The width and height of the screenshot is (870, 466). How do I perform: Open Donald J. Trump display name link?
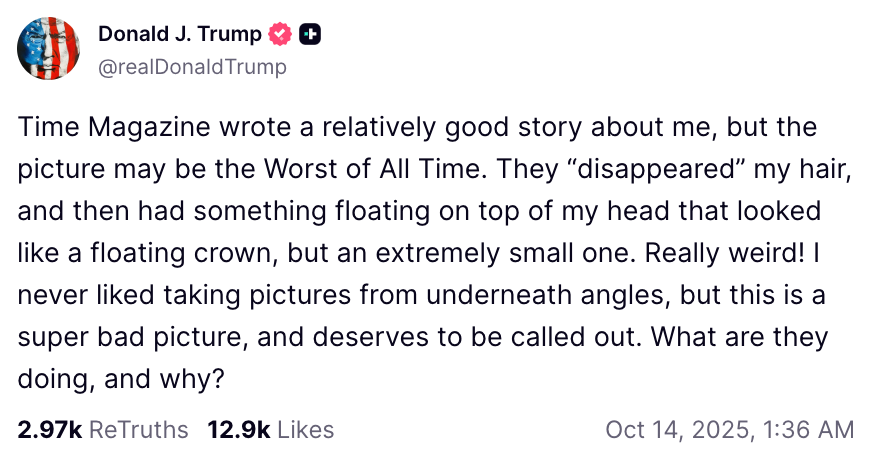click(179, 34)
